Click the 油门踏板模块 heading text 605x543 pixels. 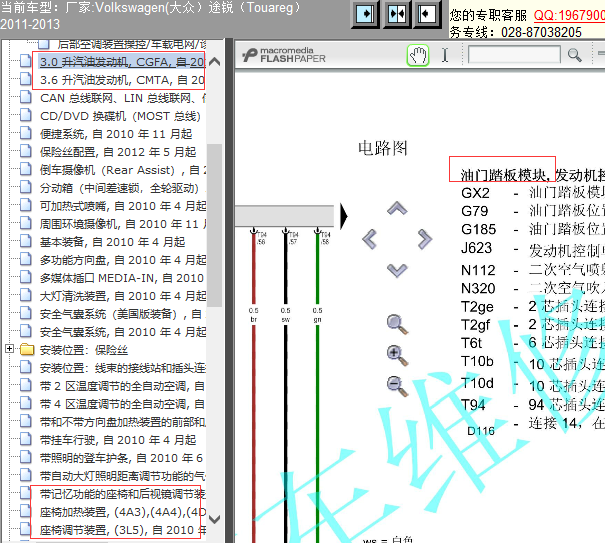click(504, 175)
